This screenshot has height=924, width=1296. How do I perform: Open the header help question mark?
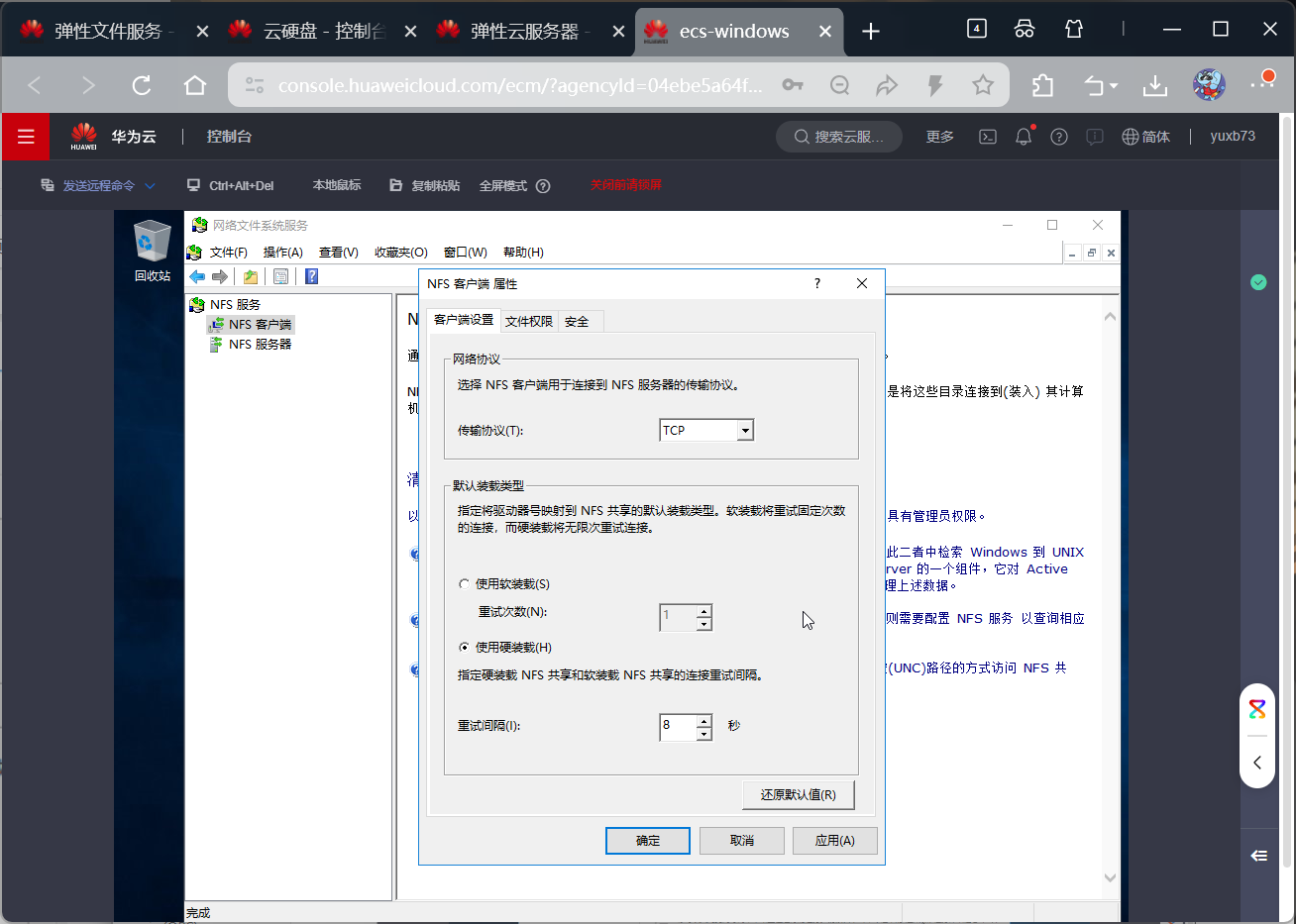(x=1059, y=137)
